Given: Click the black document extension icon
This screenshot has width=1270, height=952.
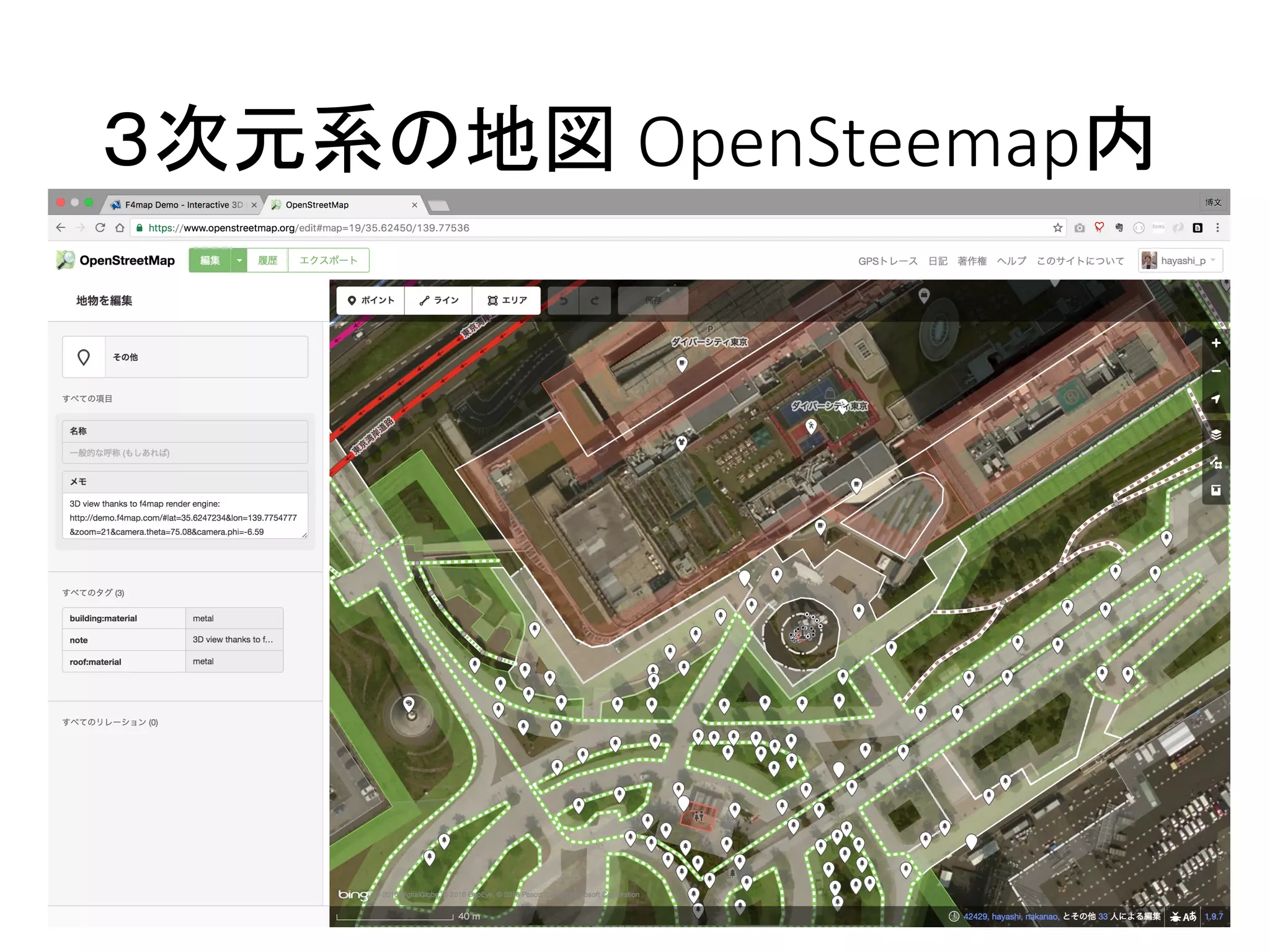Looking at the screenshot, I should [1197, 227].
